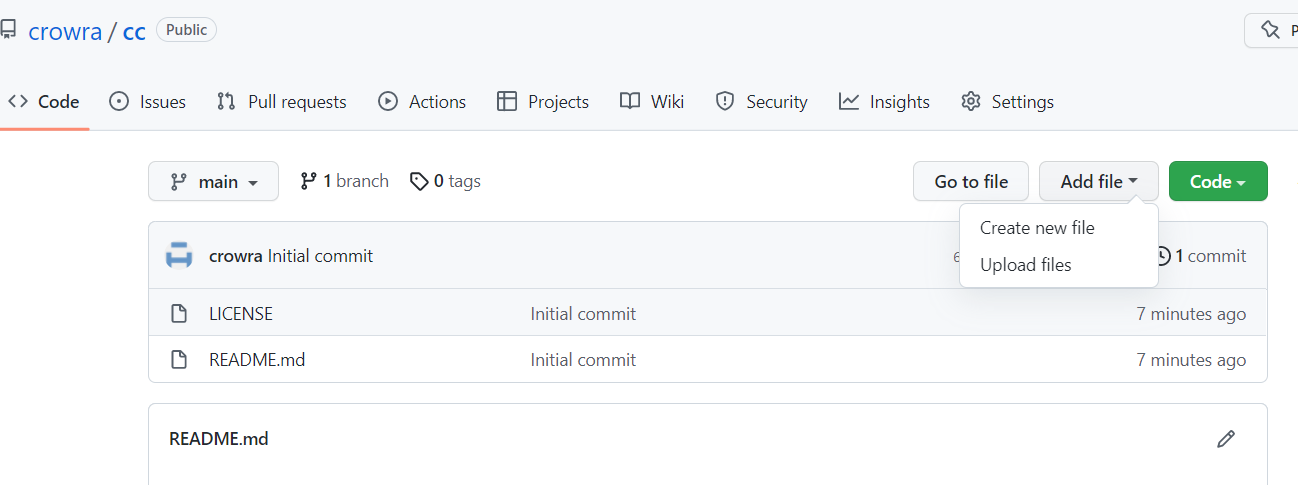
Task: Click the repository icon before crowra
Action: 8,30
